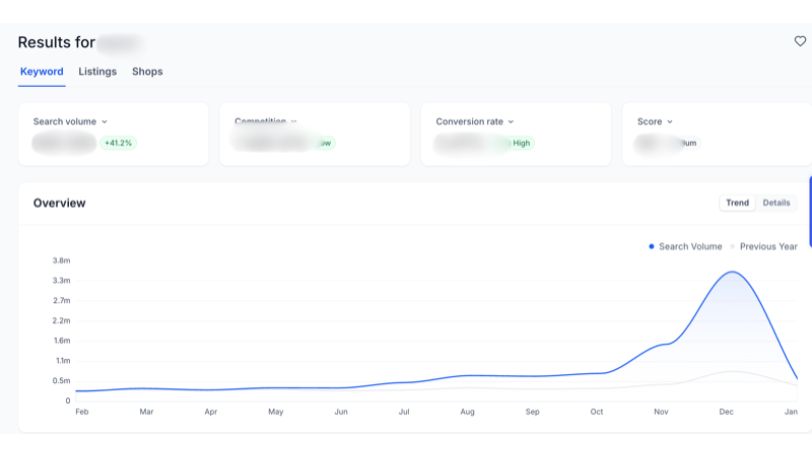This screenshot has width=812, height=457.
Task: Click the Search volume metric card
Action: coord(113,133)
